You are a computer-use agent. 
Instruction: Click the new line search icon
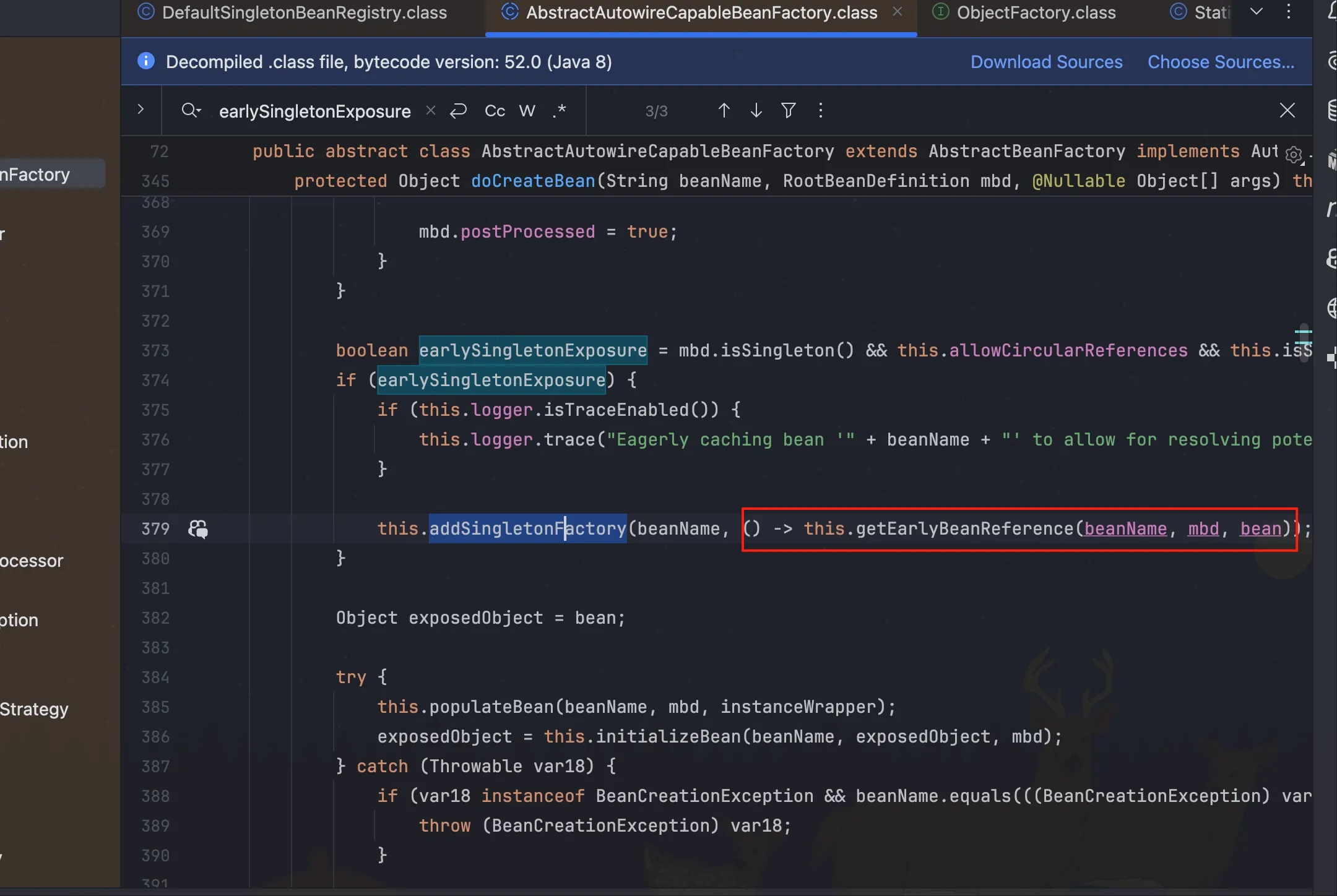(458, 111)
